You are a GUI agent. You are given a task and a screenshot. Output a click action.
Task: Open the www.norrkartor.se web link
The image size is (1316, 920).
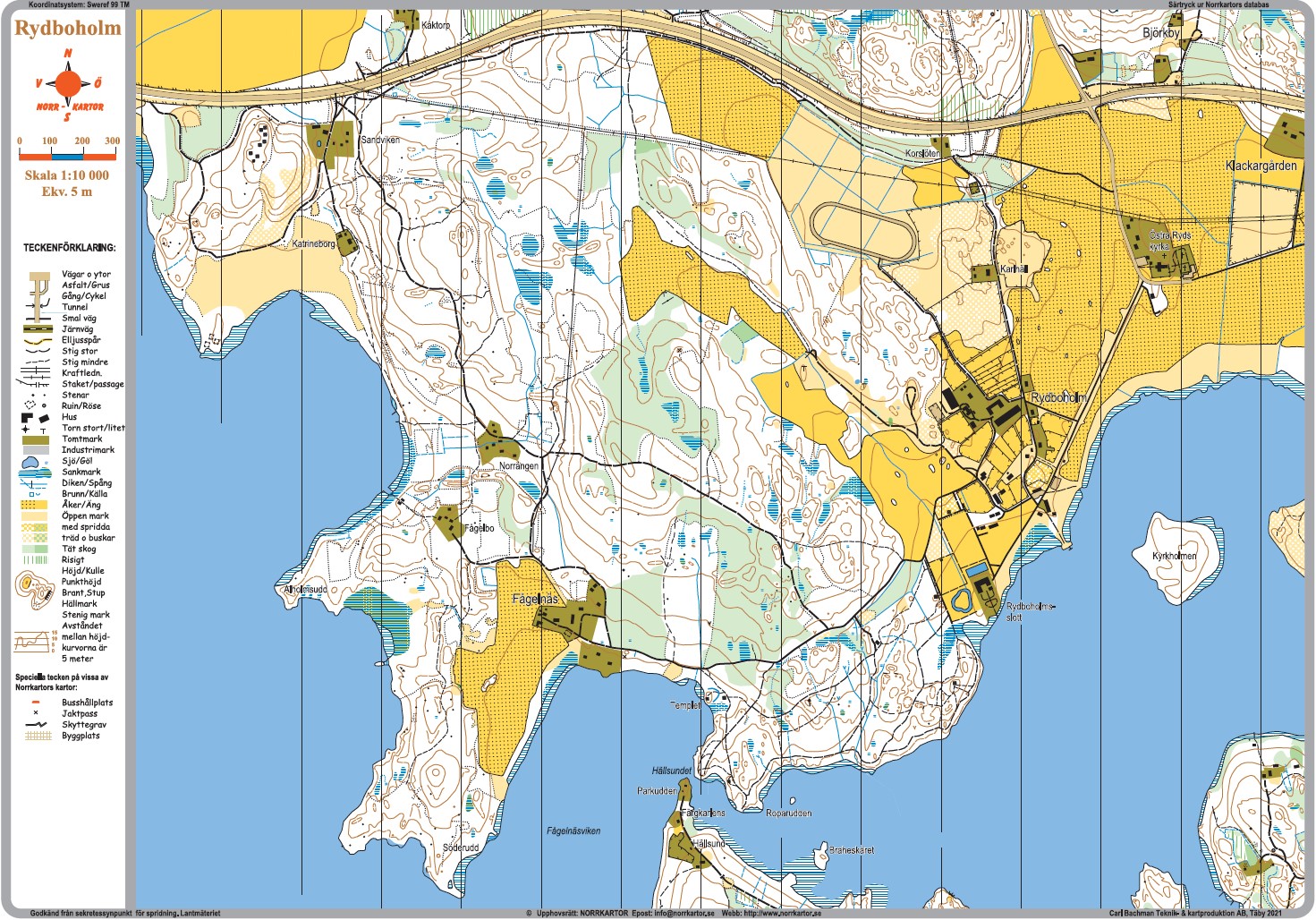coord(780,914)
